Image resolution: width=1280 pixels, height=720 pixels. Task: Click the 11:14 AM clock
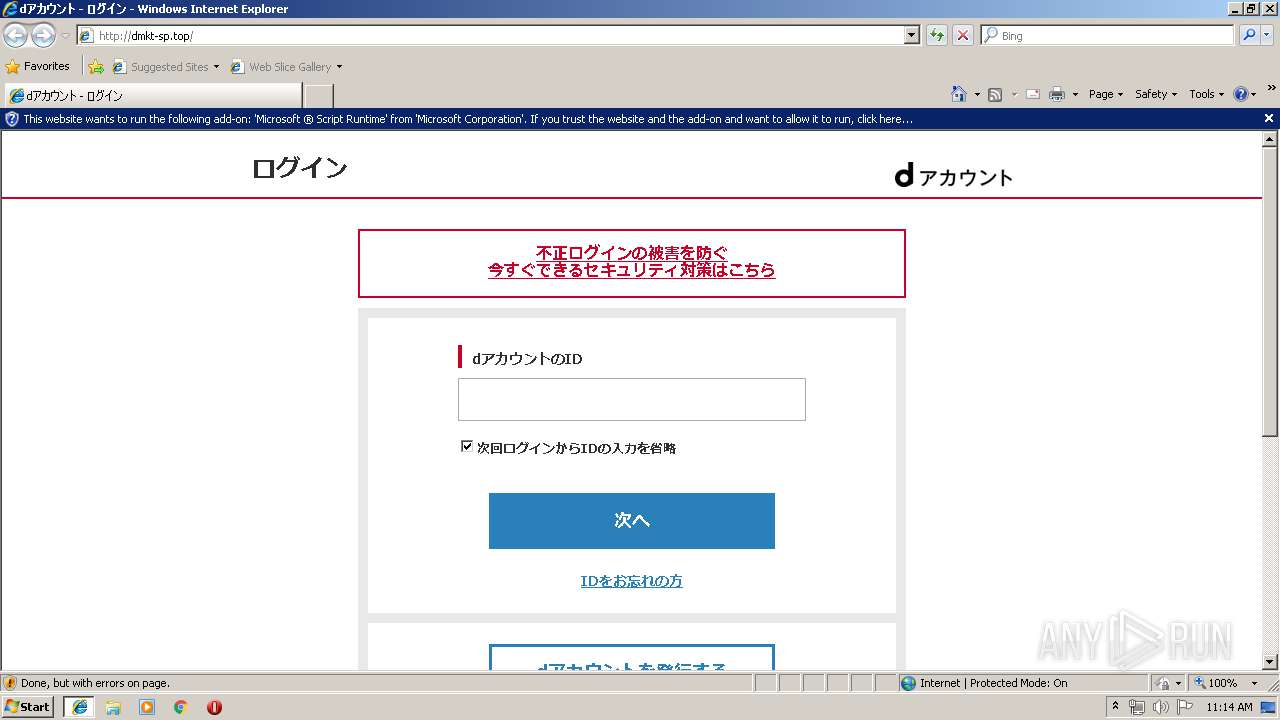1229,707
